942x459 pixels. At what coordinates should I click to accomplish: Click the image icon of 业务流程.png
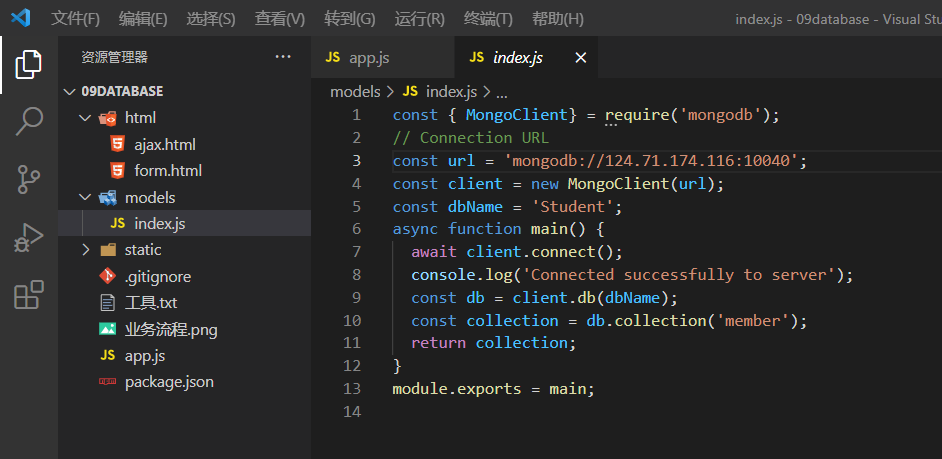(108, 329)
